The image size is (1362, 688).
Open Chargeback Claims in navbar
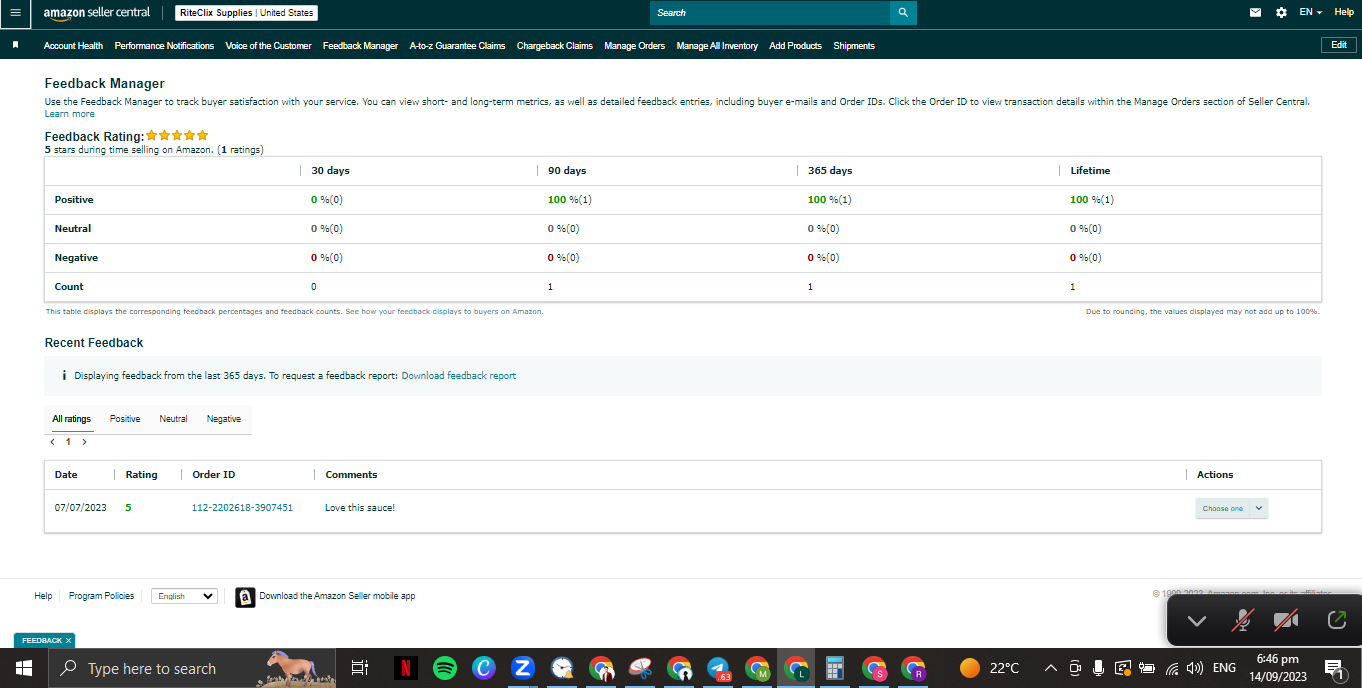click(x=555, y=46)
